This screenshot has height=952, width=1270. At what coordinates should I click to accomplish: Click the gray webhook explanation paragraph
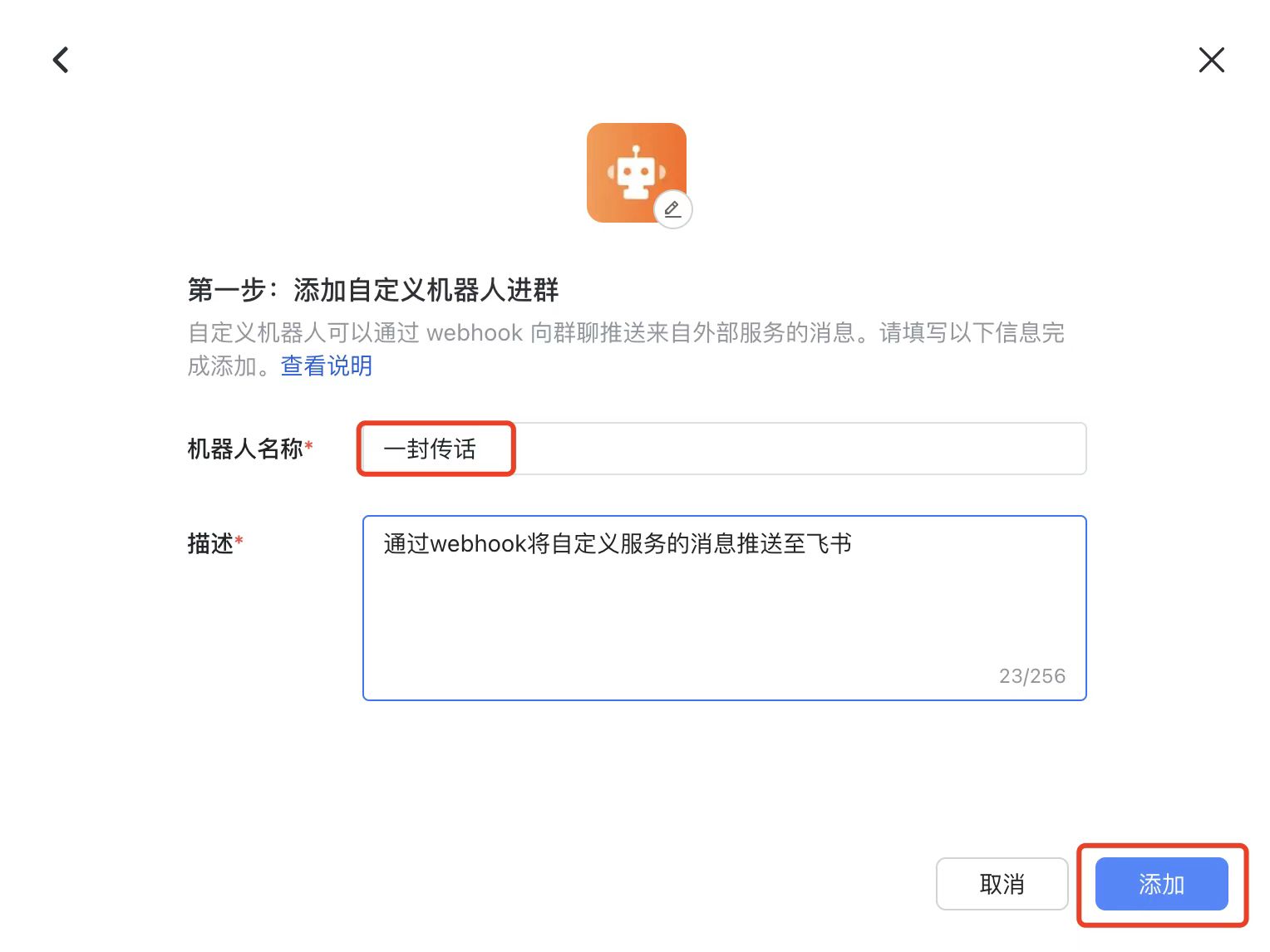point(626,349)
